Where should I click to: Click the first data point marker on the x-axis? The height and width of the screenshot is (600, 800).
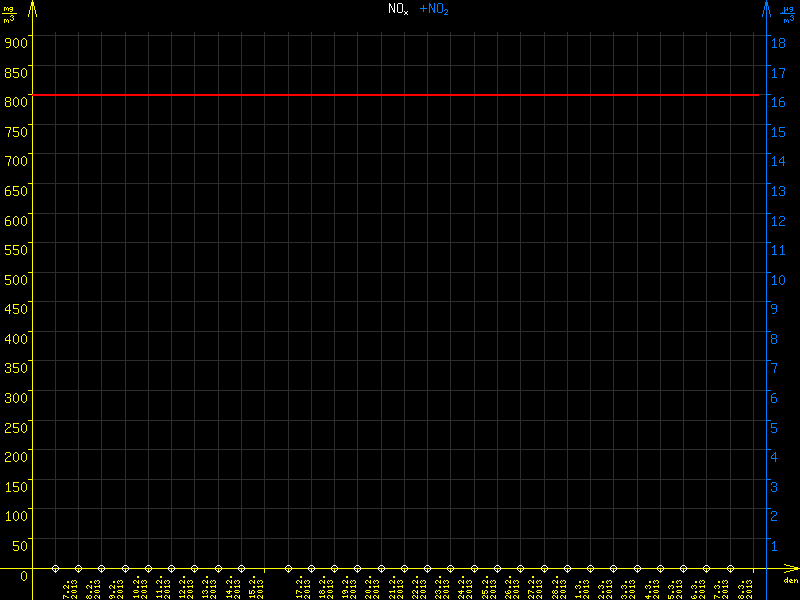[55, 568]
